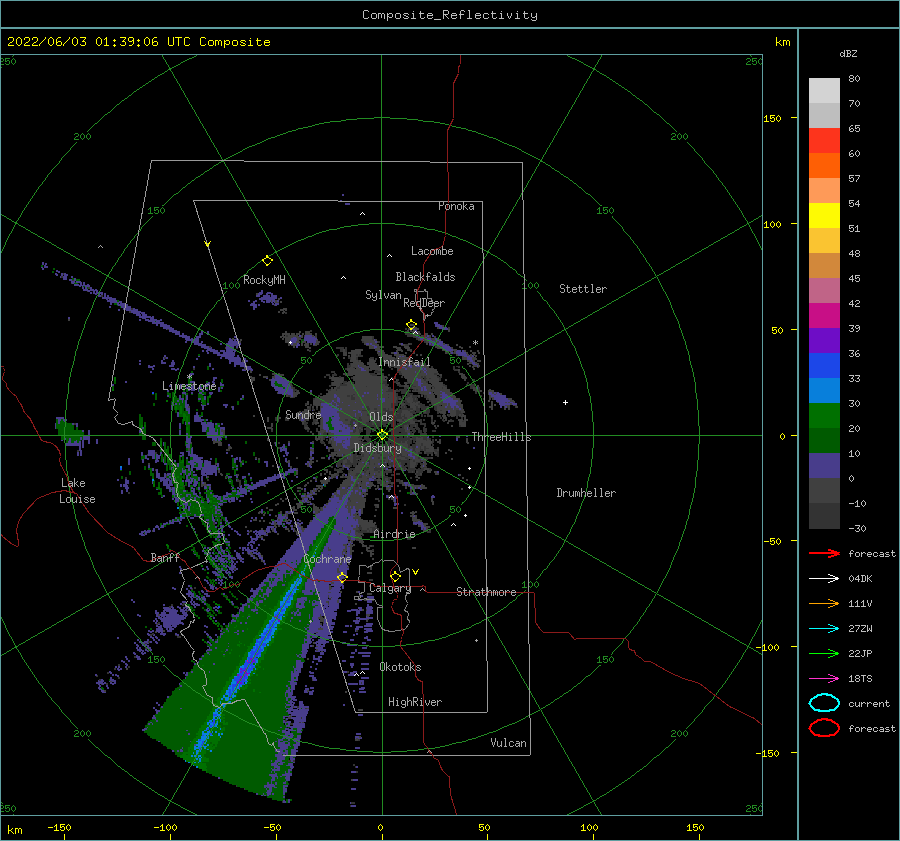Click the yellow diamond marker below RedDeer
This screenshot has width=900, height=841.
click(411, 325)
